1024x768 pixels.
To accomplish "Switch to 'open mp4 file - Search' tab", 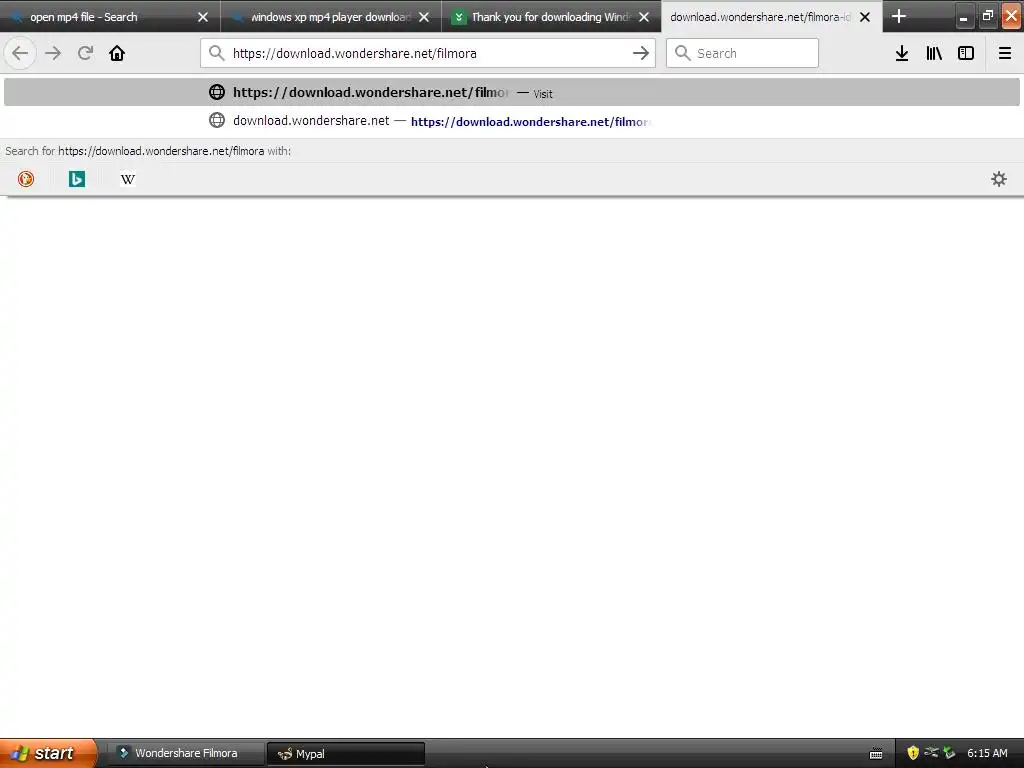I will click(x=110, y=17).
